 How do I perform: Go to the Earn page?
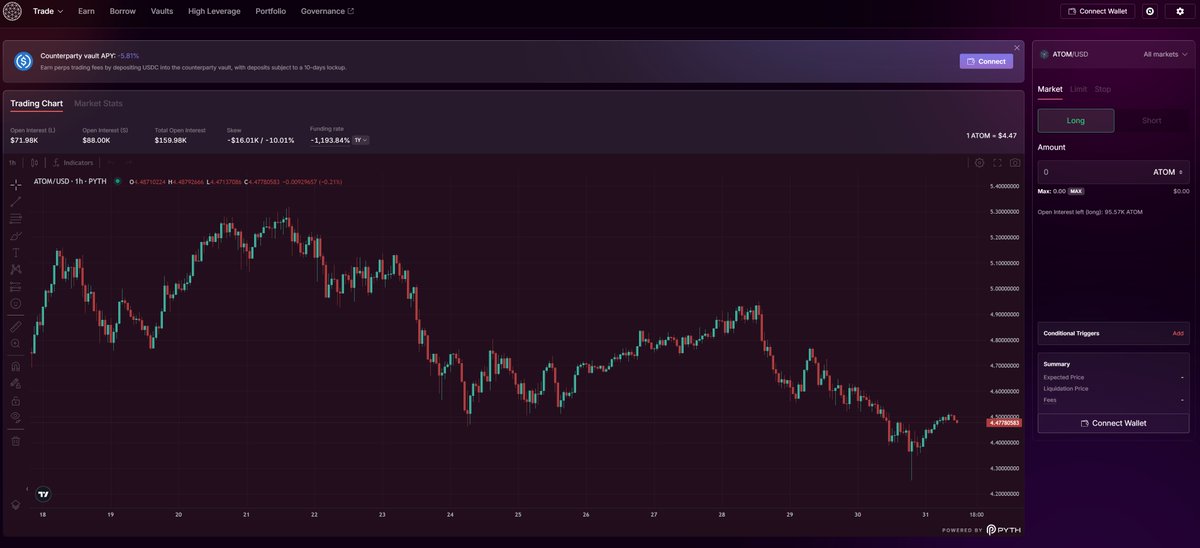[x=86, y=11]
